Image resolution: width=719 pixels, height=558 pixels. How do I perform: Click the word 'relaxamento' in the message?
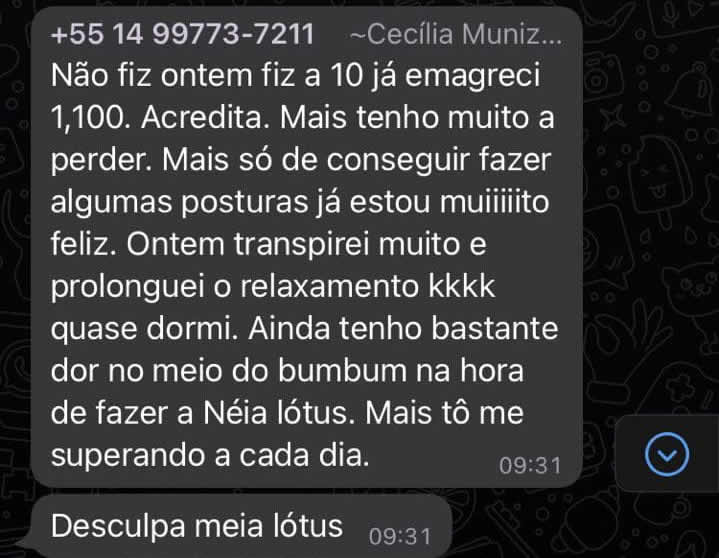tap(330, 286)
